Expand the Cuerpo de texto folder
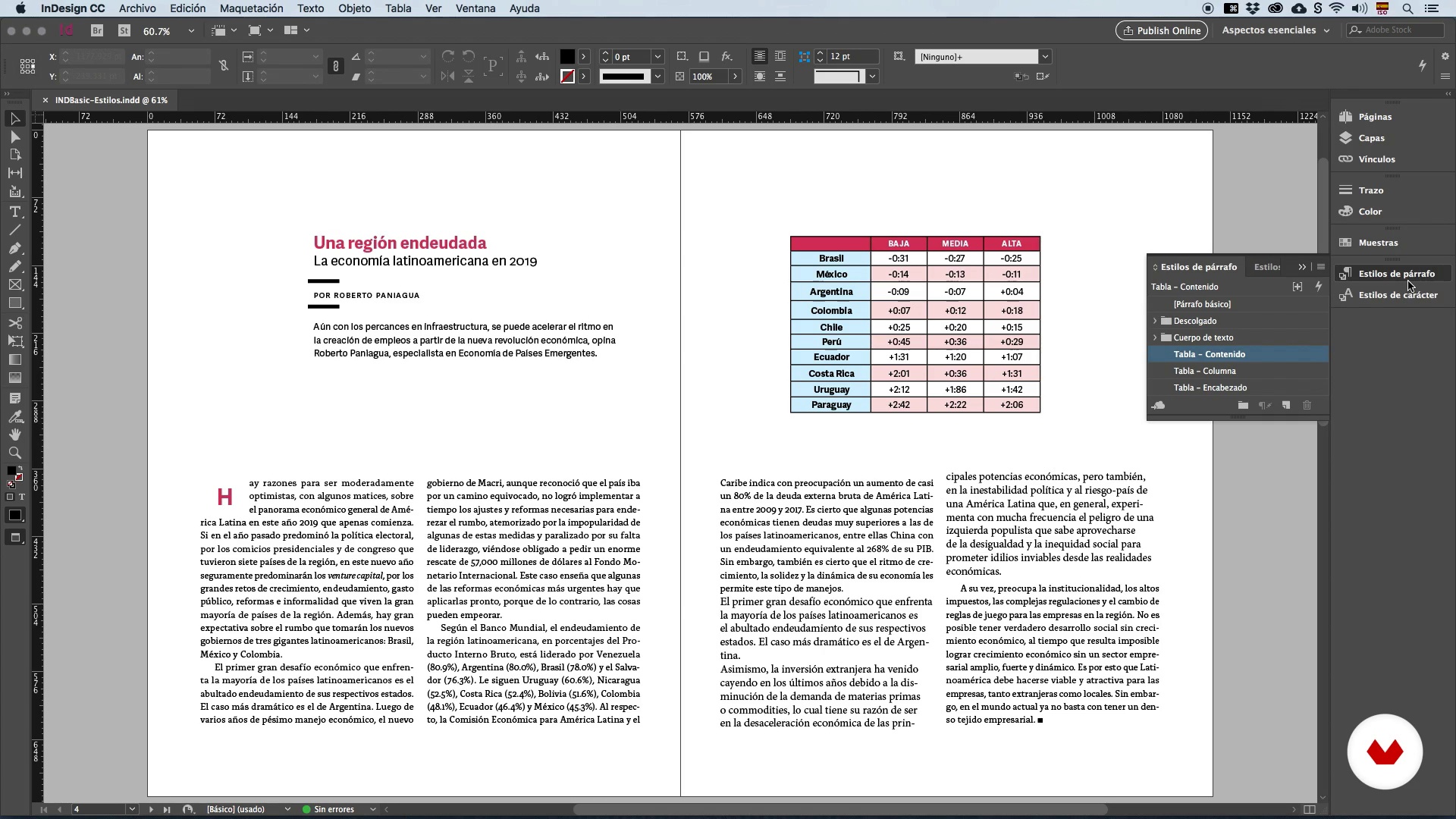 (1155, 337)
